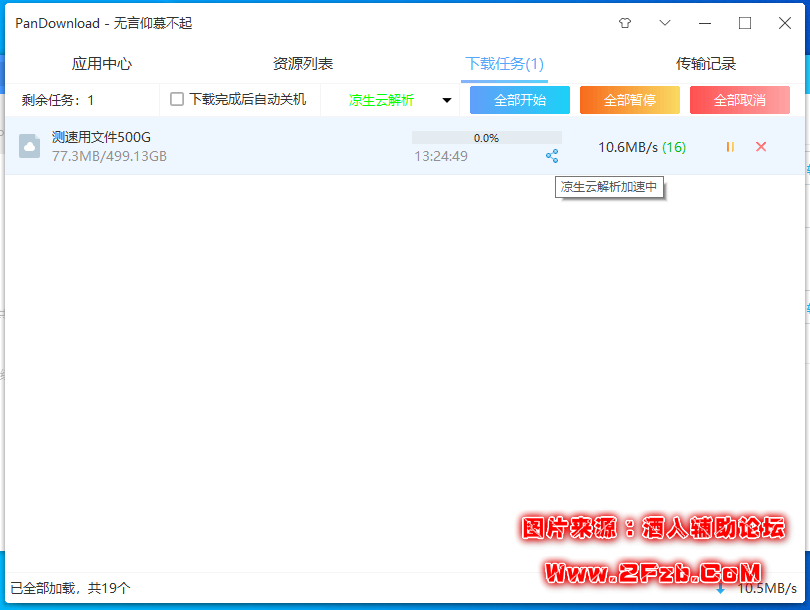Open the 资源列表 tab

(x=303, y=62)
